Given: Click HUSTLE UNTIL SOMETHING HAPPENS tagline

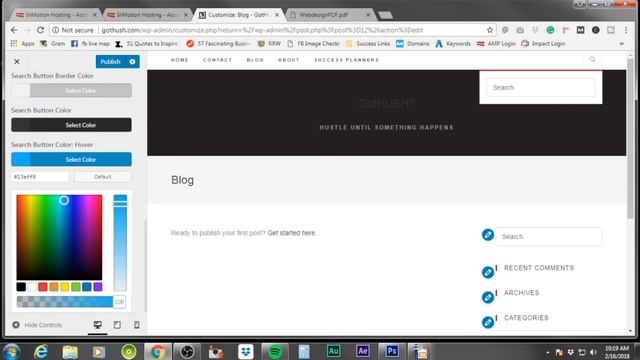Looking at the screenshot, I should coord(386,127).
